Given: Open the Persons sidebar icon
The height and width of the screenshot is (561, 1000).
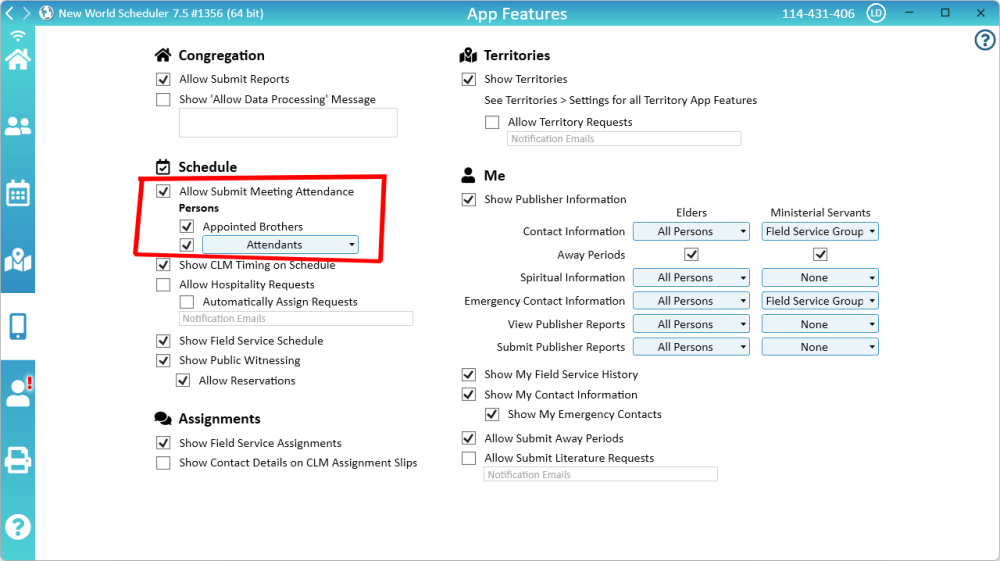Looking at the screenshot, I should point(17,126).
